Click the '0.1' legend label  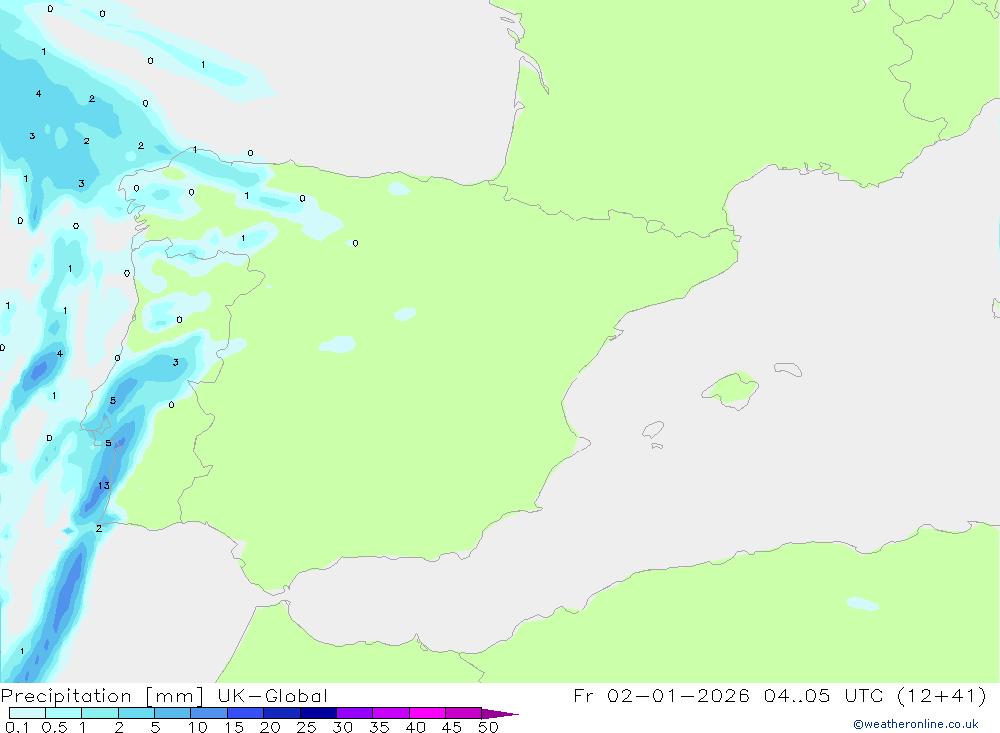(17, 727)
